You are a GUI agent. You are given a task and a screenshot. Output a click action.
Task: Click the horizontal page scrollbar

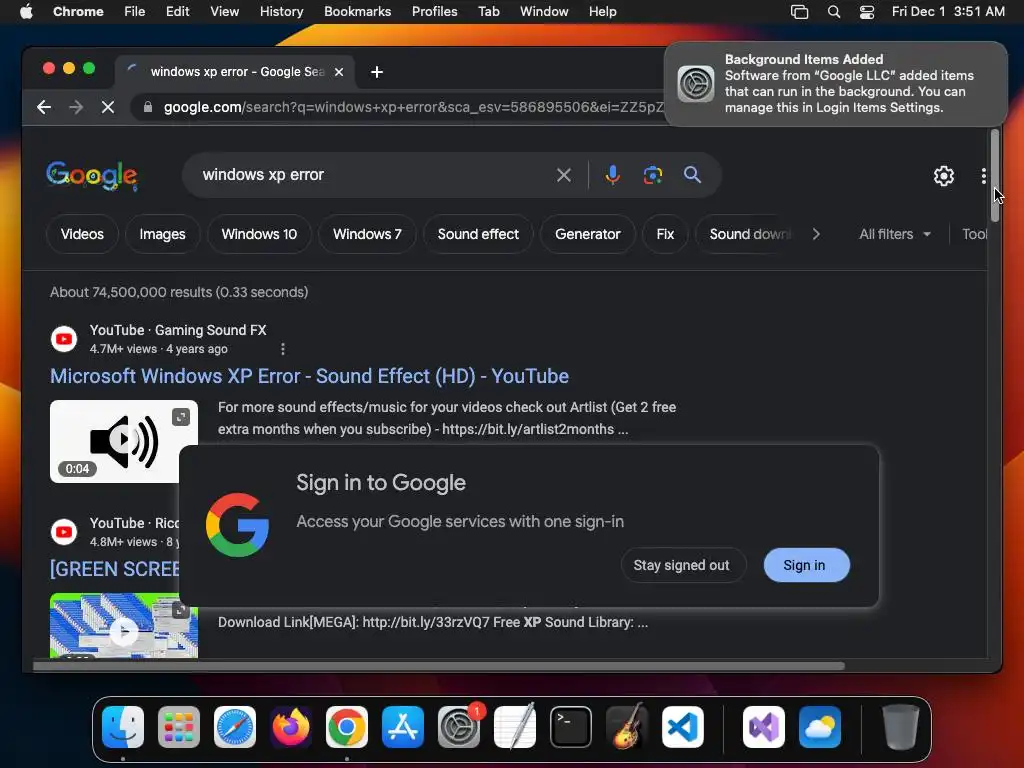coord(438,666)
